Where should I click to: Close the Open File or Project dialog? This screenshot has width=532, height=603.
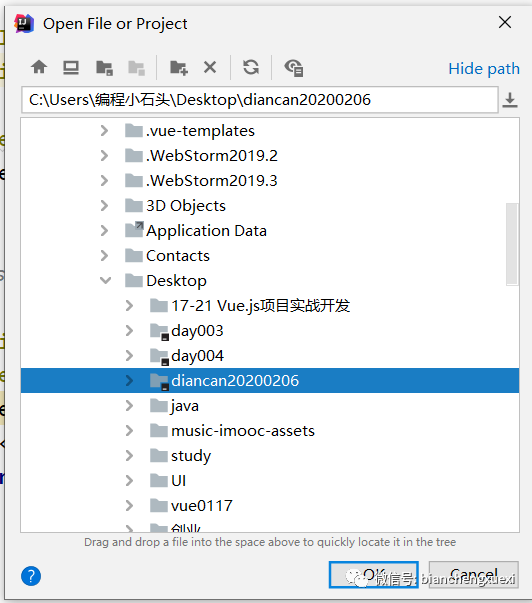tap(505, 22)
